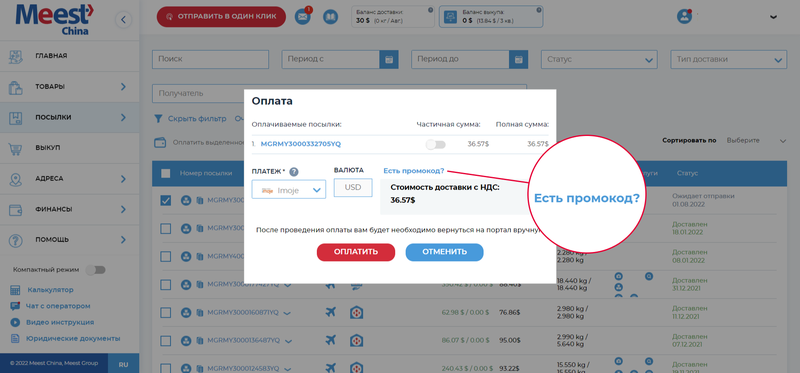Image resolution: width=800 pixels, height=373 pixels.
Task: Click Скрыть фильтр link
Action: click(197, 119)
